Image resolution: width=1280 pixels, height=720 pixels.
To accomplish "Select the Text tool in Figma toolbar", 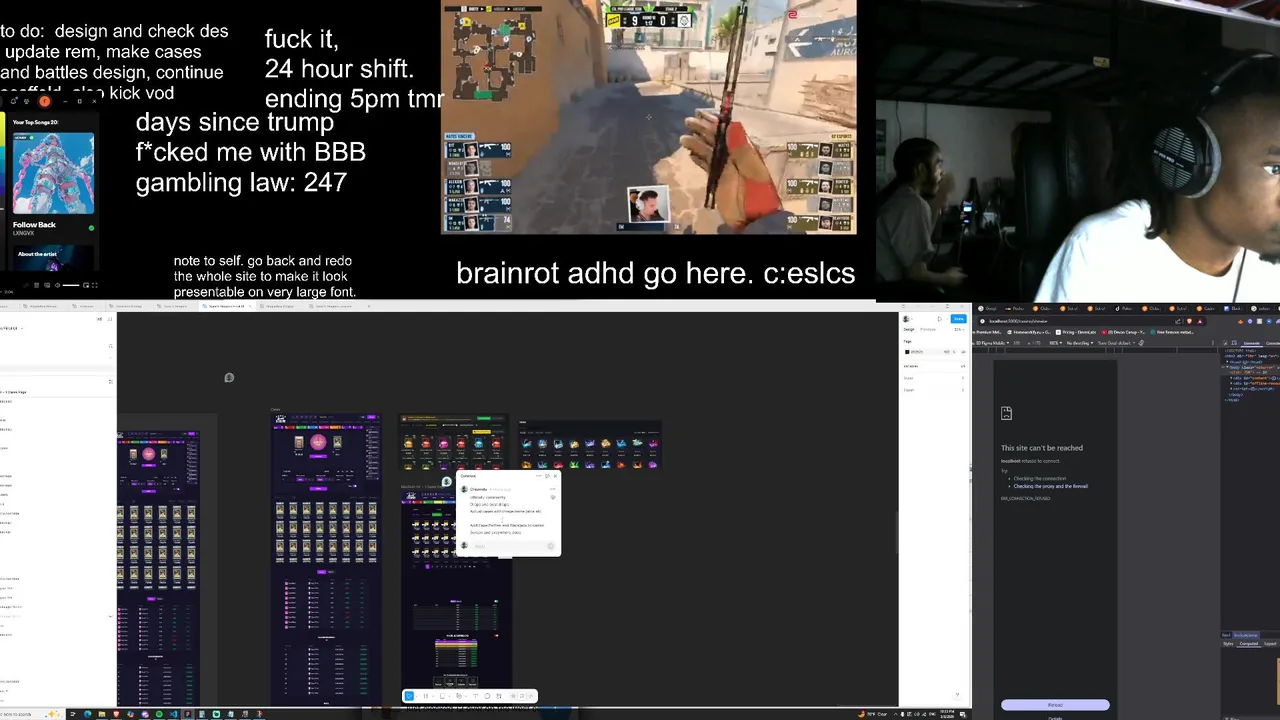I will tap(475, 696).
